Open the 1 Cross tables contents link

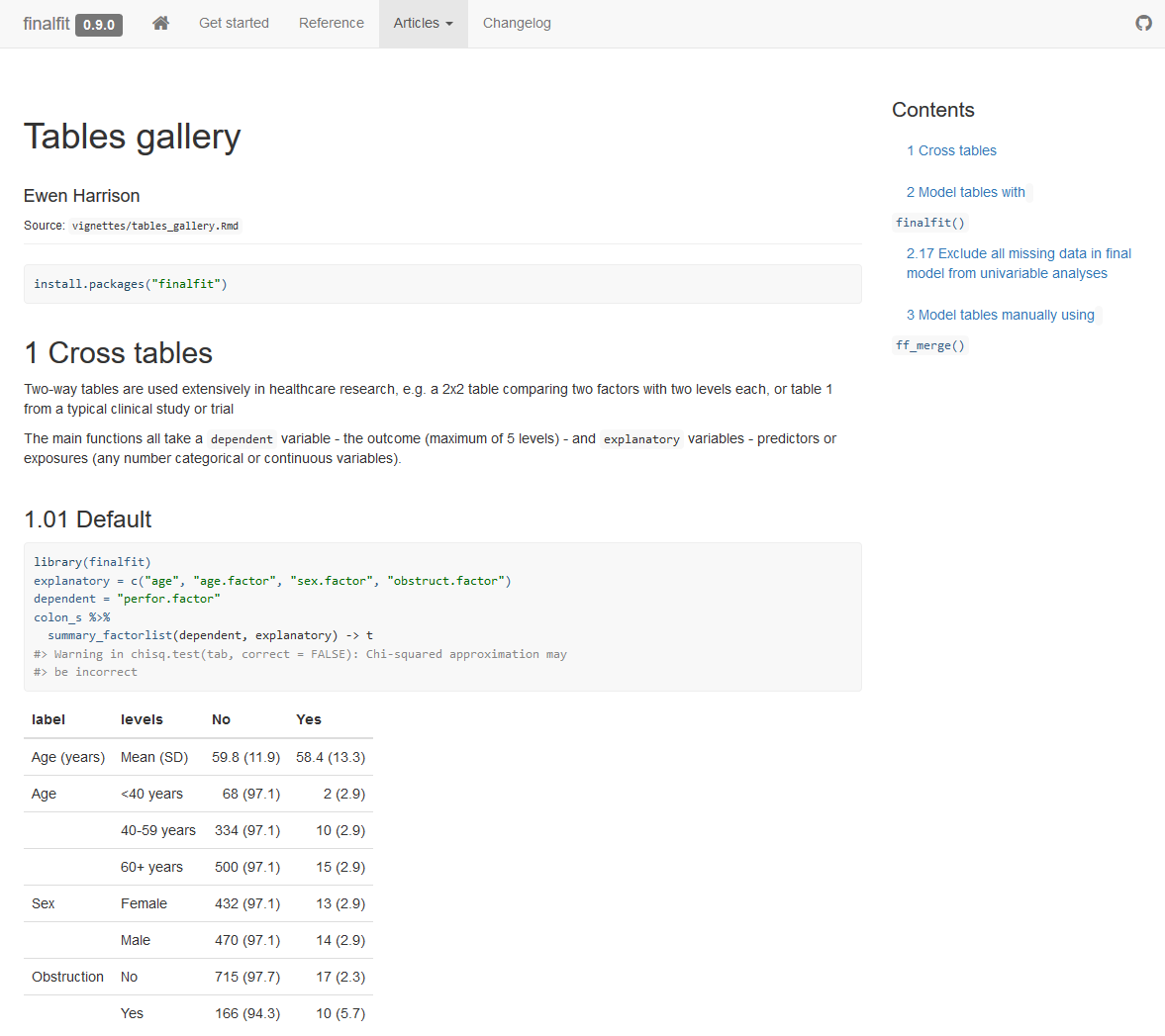click(951, 150)
